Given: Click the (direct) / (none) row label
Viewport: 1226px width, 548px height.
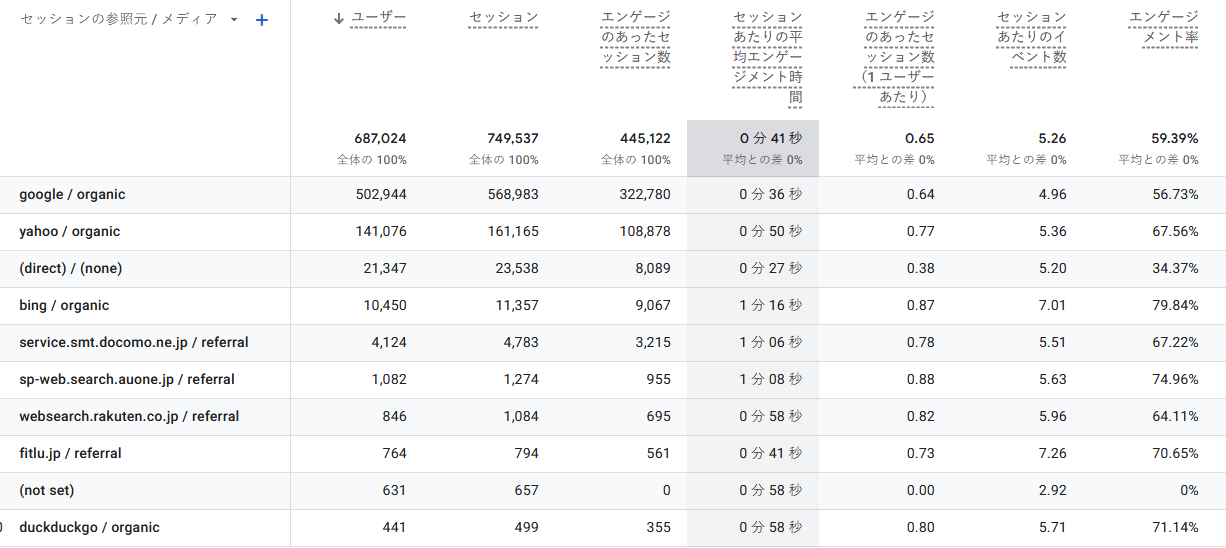Looking at the screenshot, I should point(70,269).
